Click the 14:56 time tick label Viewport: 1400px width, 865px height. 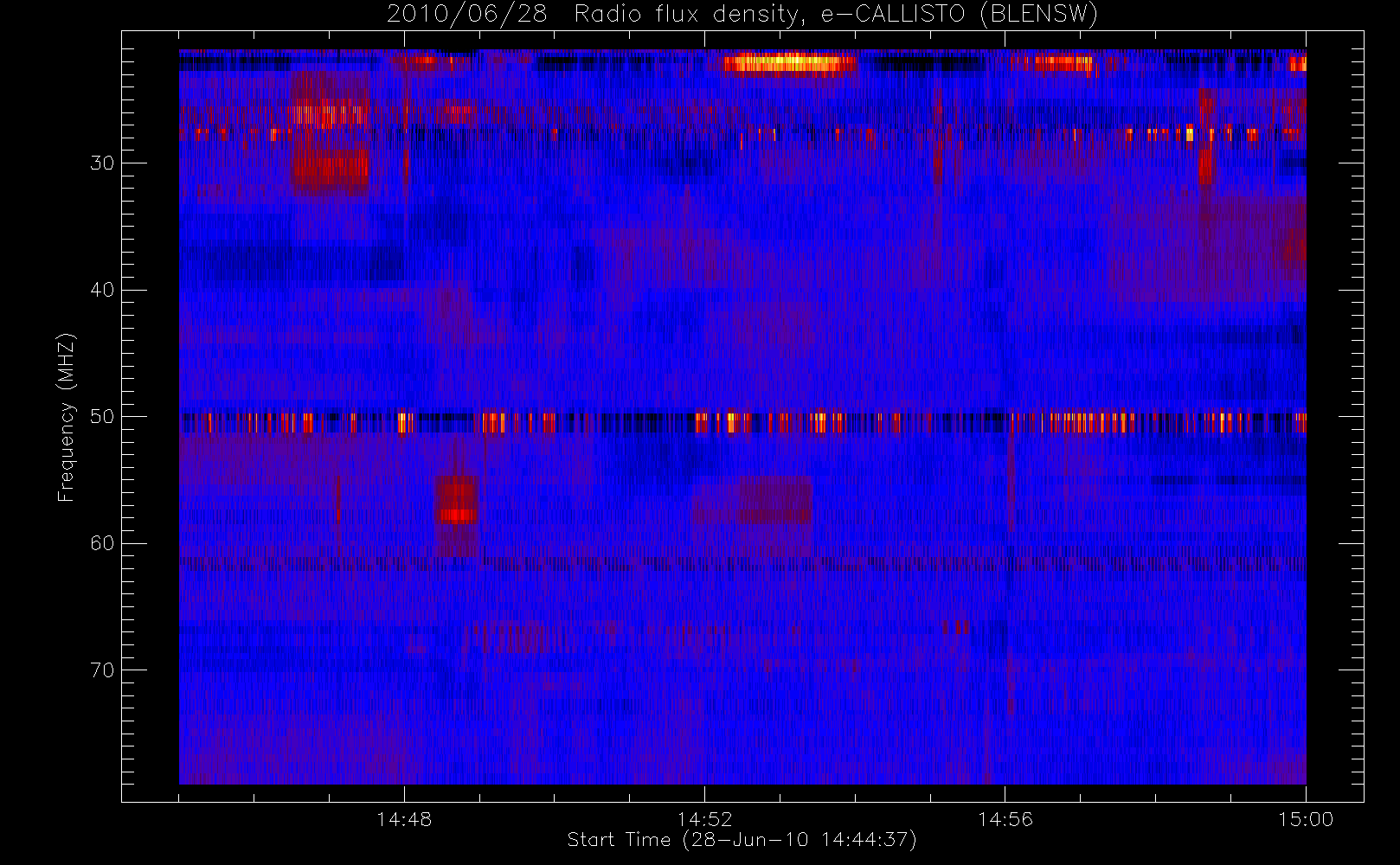point(1005,819)
